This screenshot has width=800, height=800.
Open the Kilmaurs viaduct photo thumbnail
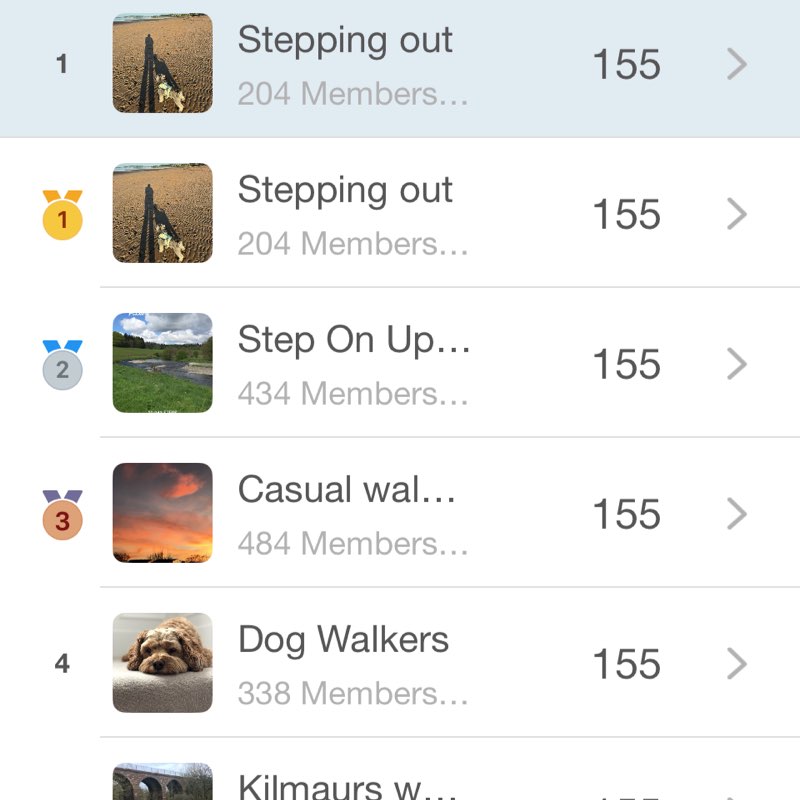(162, 782)
